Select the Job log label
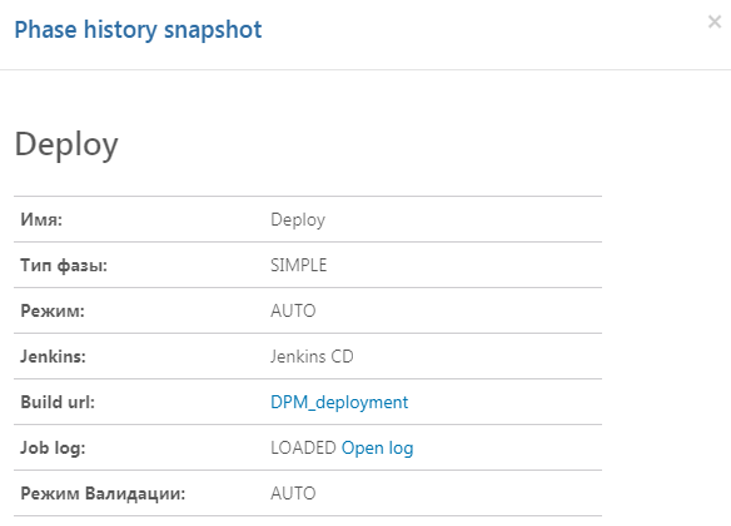The height and width of the screenshot is (526, 731). point(53,448)
